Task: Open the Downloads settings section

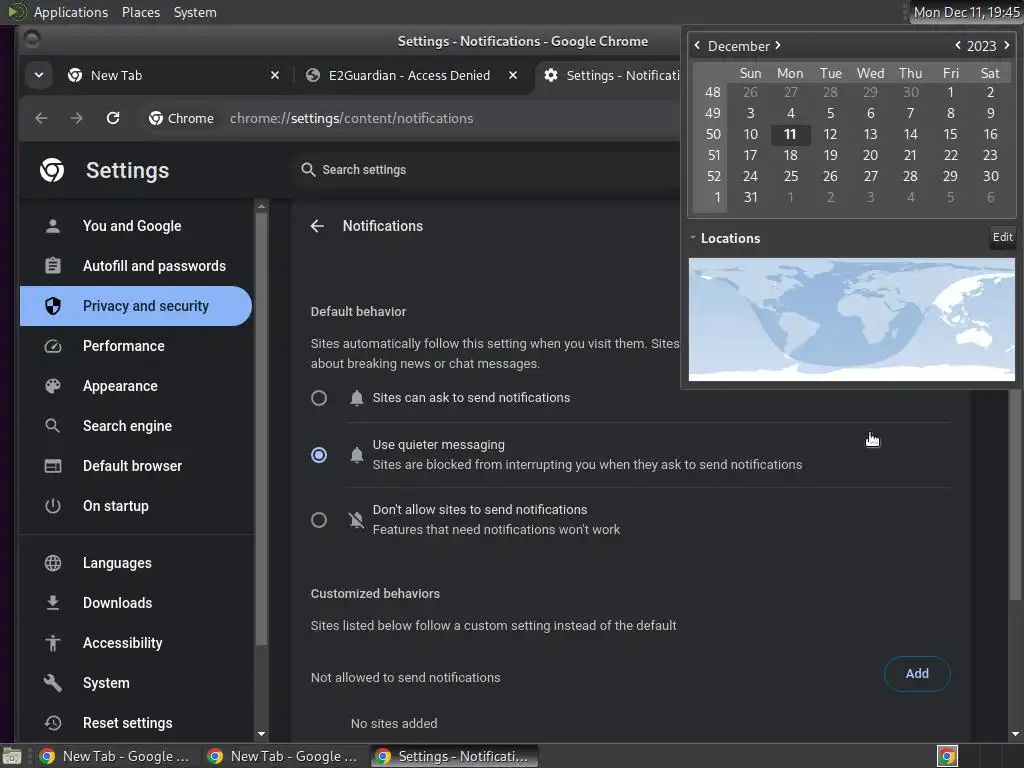Action: tap(136, 603)
